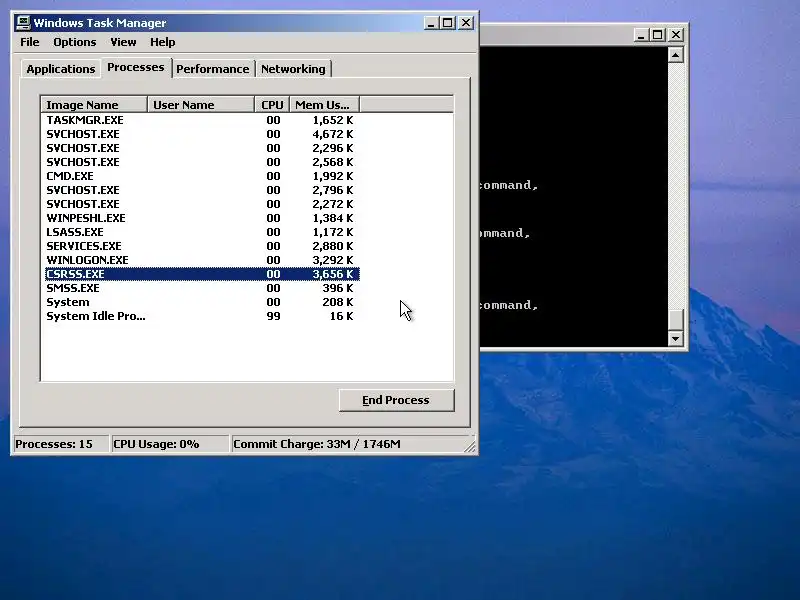Select the Processes tab
The width and height of the screenshot is (800, 600).
[x=136, y=67]
